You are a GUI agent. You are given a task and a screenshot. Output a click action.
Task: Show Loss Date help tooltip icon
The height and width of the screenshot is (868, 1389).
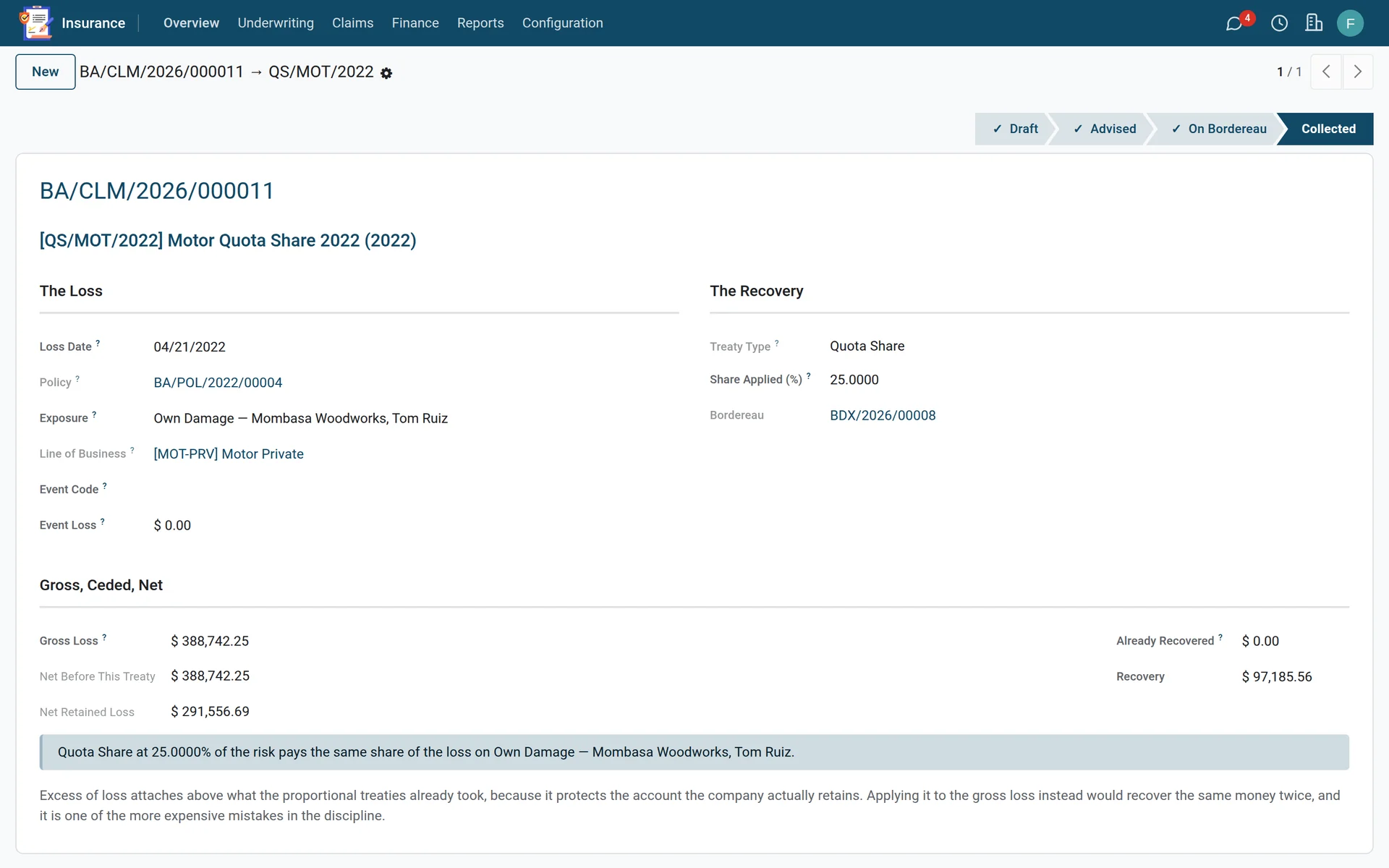[98, 343]
